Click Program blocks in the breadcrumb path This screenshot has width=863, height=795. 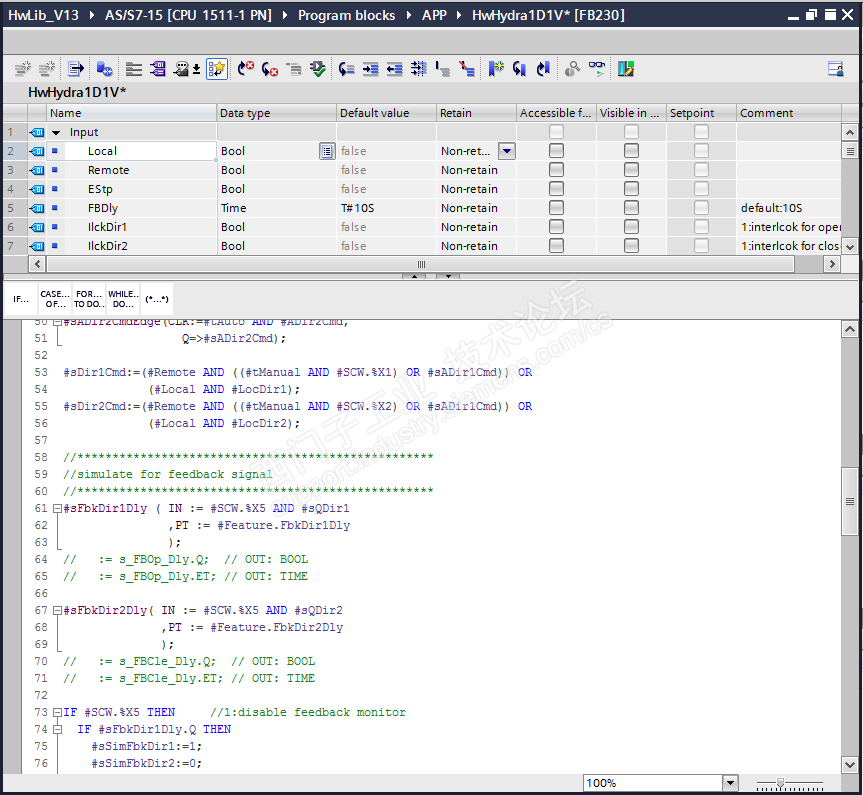click(346, 15)
